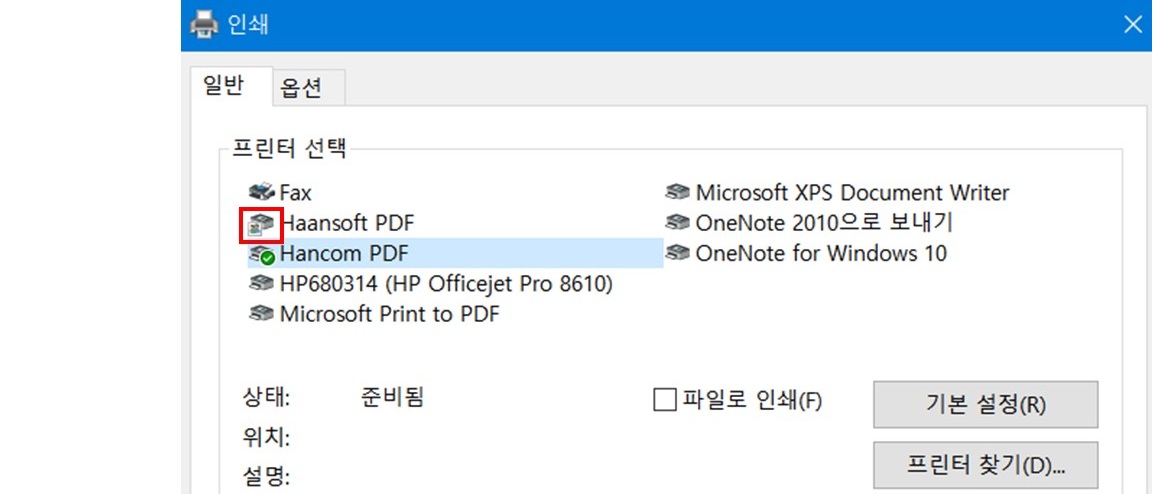Choose OneNote for Windows 10 text
The width and height of the screenshot is (1154, 494).
click(821, 253)
